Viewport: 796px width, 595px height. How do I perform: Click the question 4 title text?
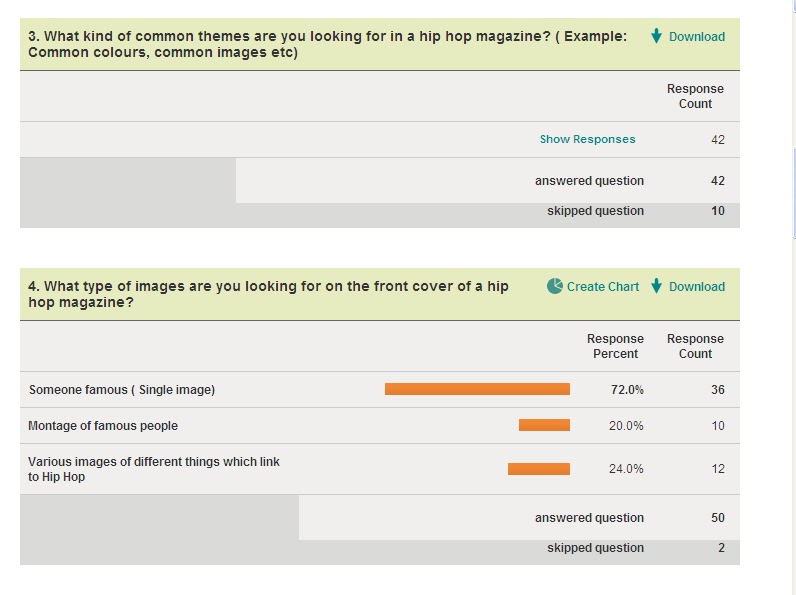point(268,294)
